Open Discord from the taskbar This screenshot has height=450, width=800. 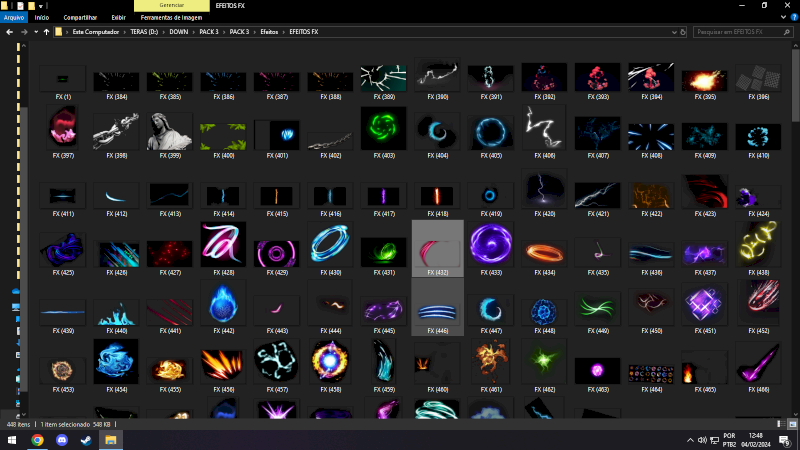pyautogui.click(x=62, y=439)
